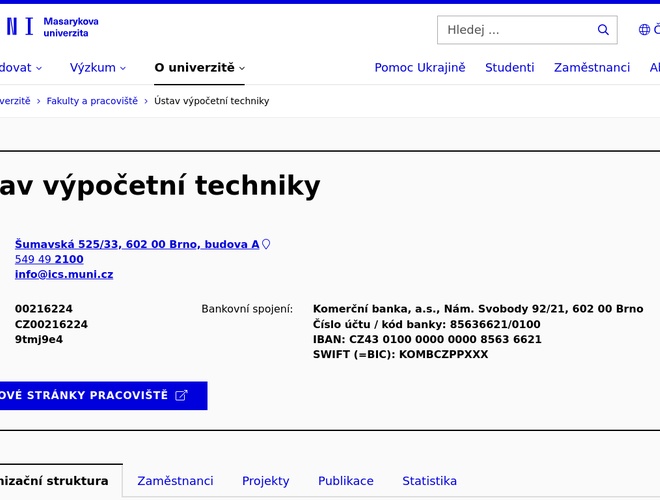660x500 pixels.
Task: Go to the Studenti section
Action: (510, 68)
